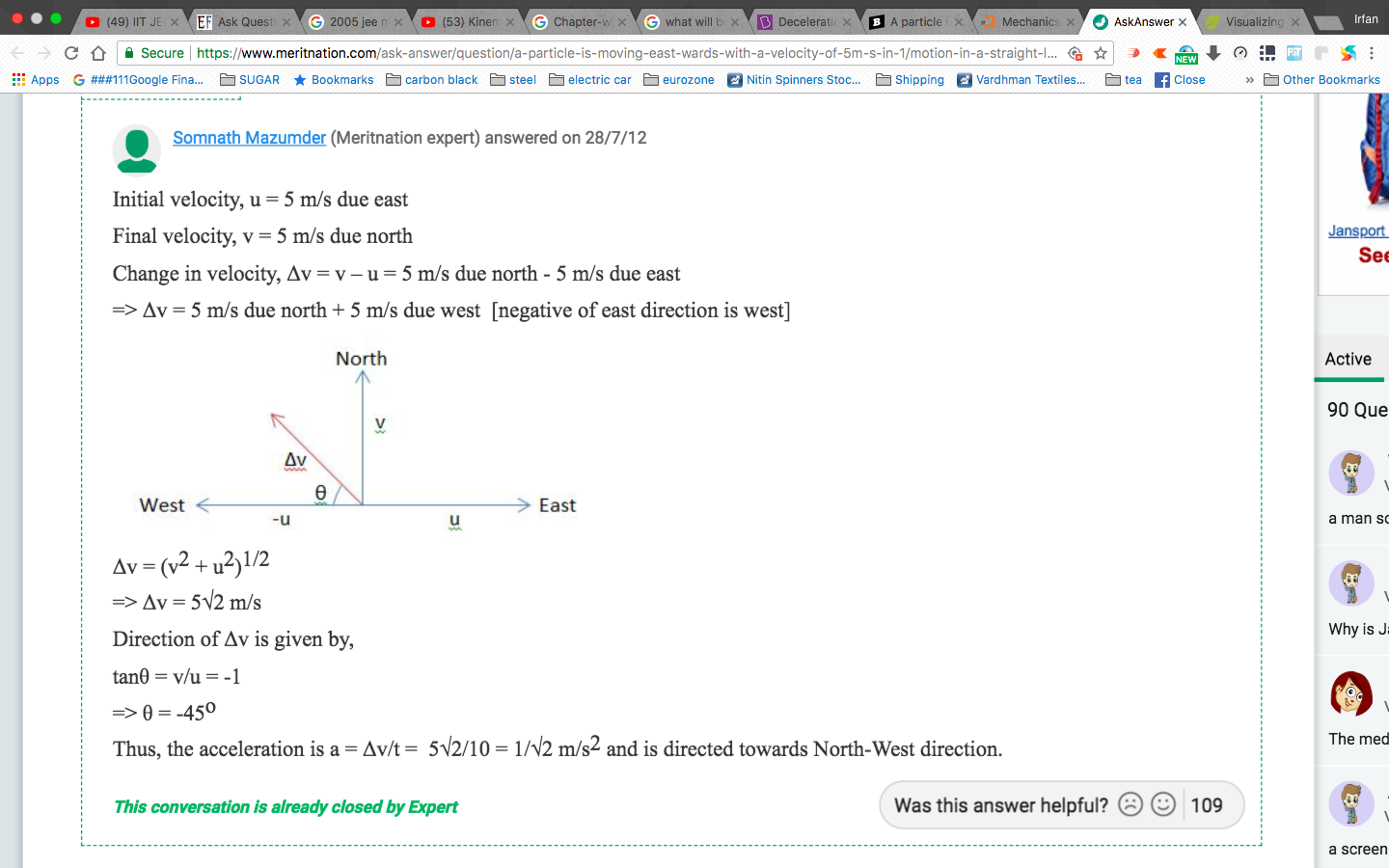The height and width of the screenshot is (868, 1389).
Task: Click the faded gray extension icon
Action: point(1321,53)
